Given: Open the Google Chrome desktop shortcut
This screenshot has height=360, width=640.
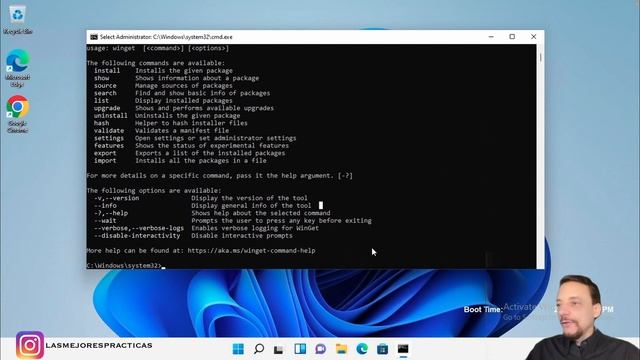Looking at the screenshot, I should [x=17, y=114].
